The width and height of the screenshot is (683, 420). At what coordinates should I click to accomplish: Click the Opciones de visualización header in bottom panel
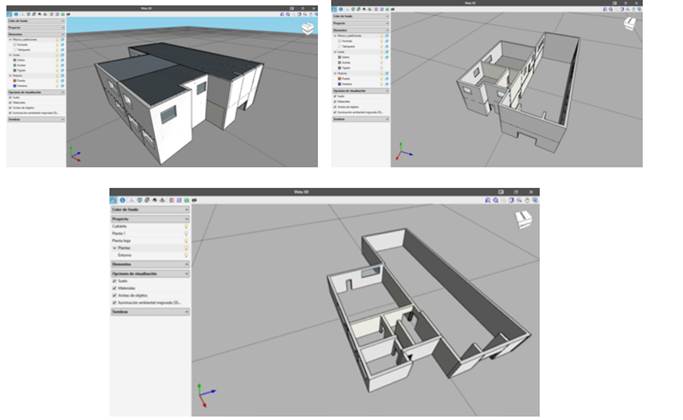pos(150,273)
